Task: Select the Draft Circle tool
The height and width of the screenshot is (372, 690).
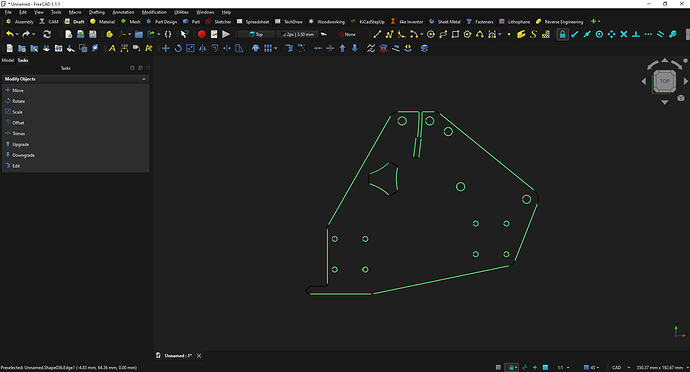Action: coord(431,34)
